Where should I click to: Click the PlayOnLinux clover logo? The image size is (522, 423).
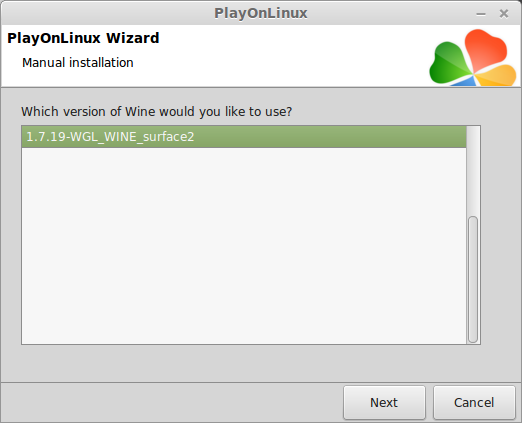pos(473,57)
